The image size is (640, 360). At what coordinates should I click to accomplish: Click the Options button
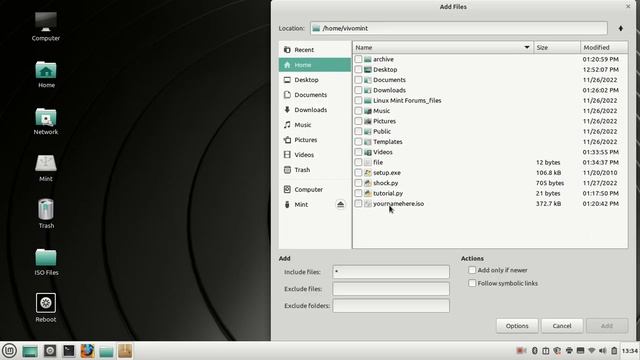pyautogui.click(x=517, y=326)
